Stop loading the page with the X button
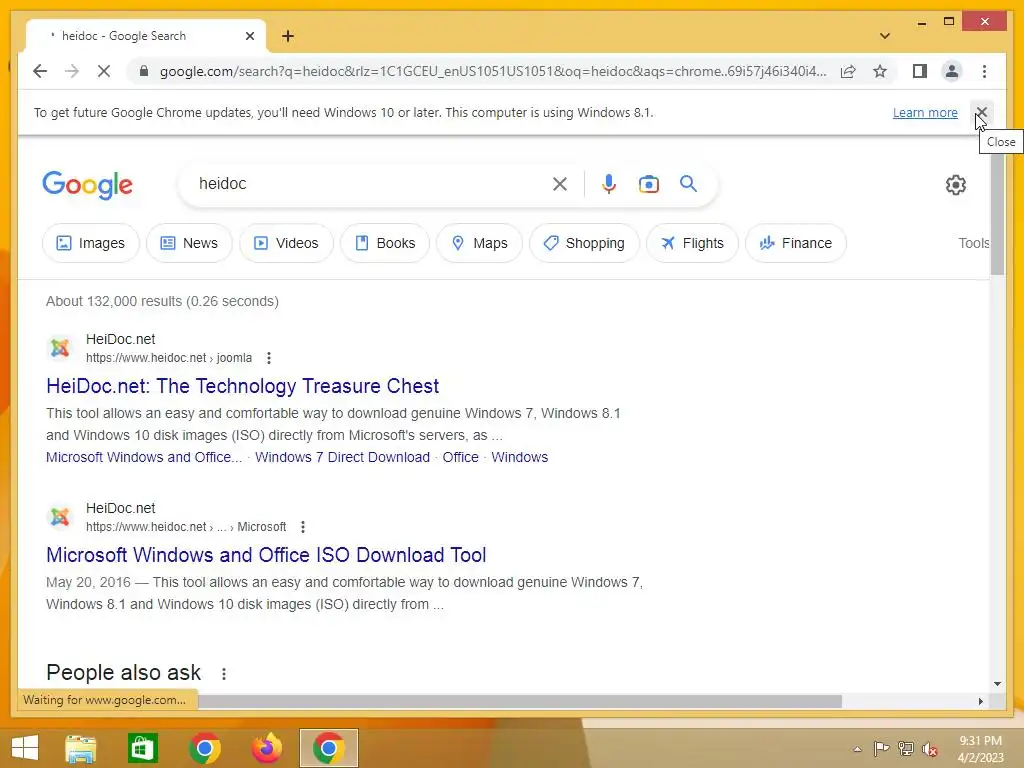Screen dimensions: 1024x768 (x=104, y=71)
